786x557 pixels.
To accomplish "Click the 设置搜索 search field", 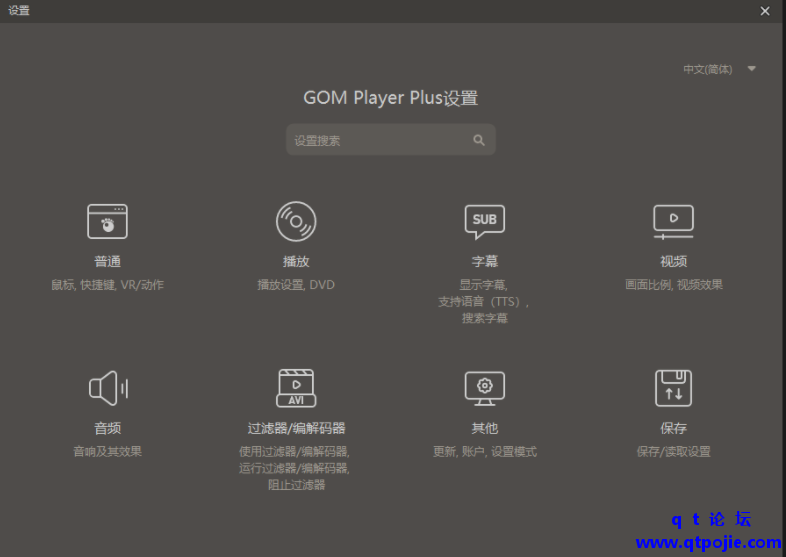I will (x=390, y=140).
